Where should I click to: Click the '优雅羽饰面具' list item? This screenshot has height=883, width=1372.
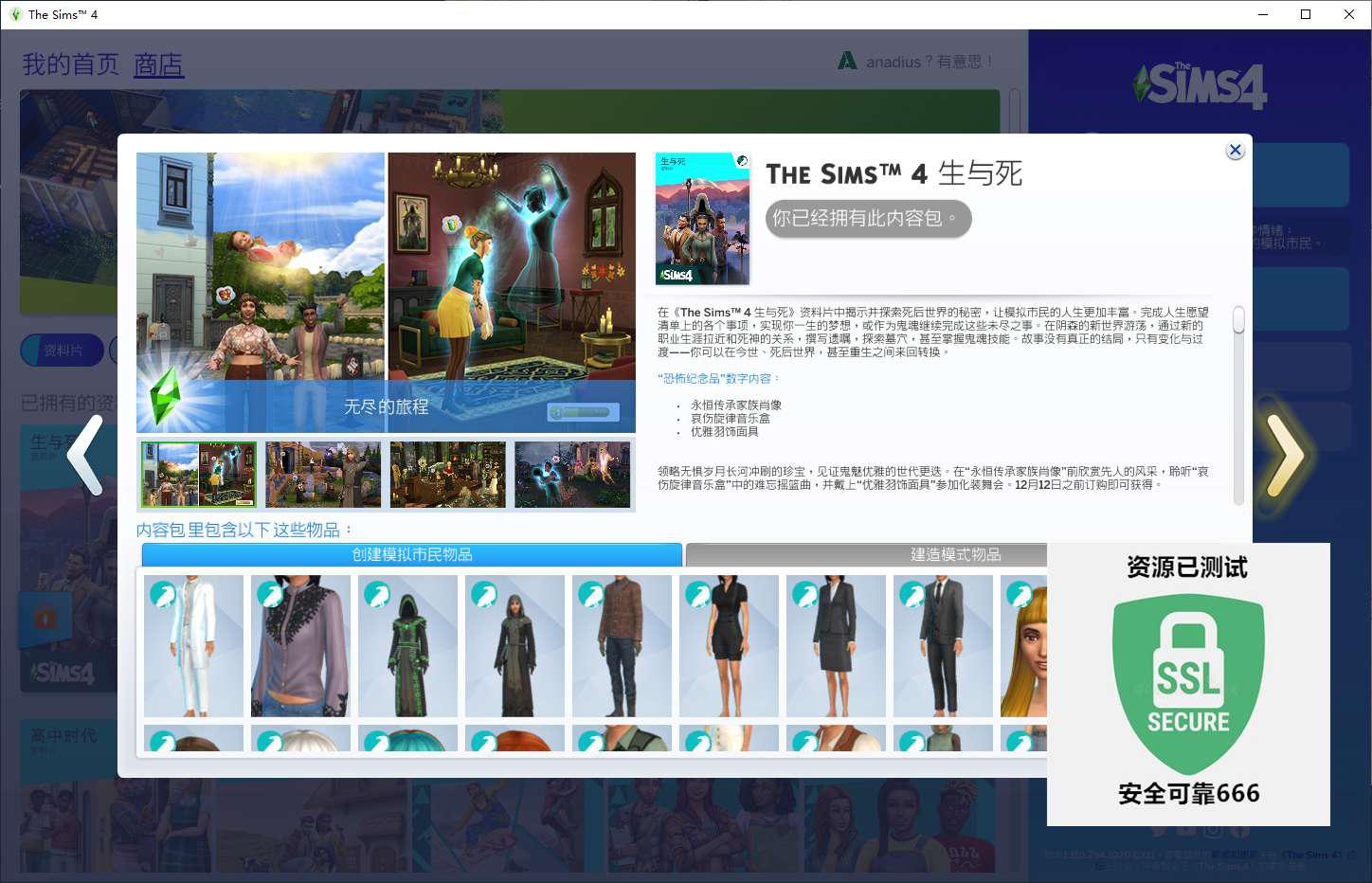coord(725,431)
